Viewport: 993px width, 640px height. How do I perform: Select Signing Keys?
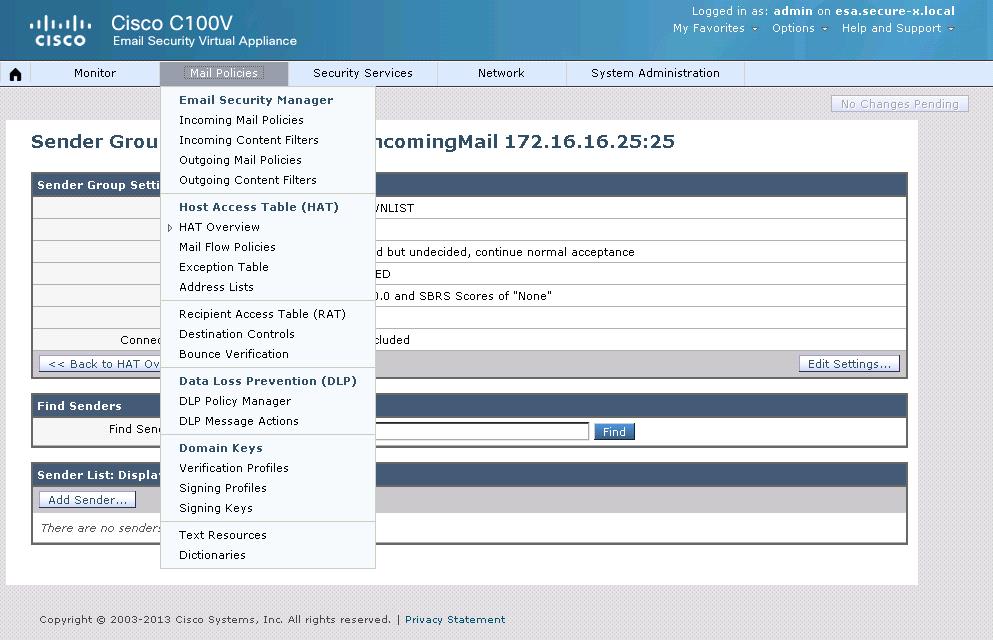coord(216,508)
